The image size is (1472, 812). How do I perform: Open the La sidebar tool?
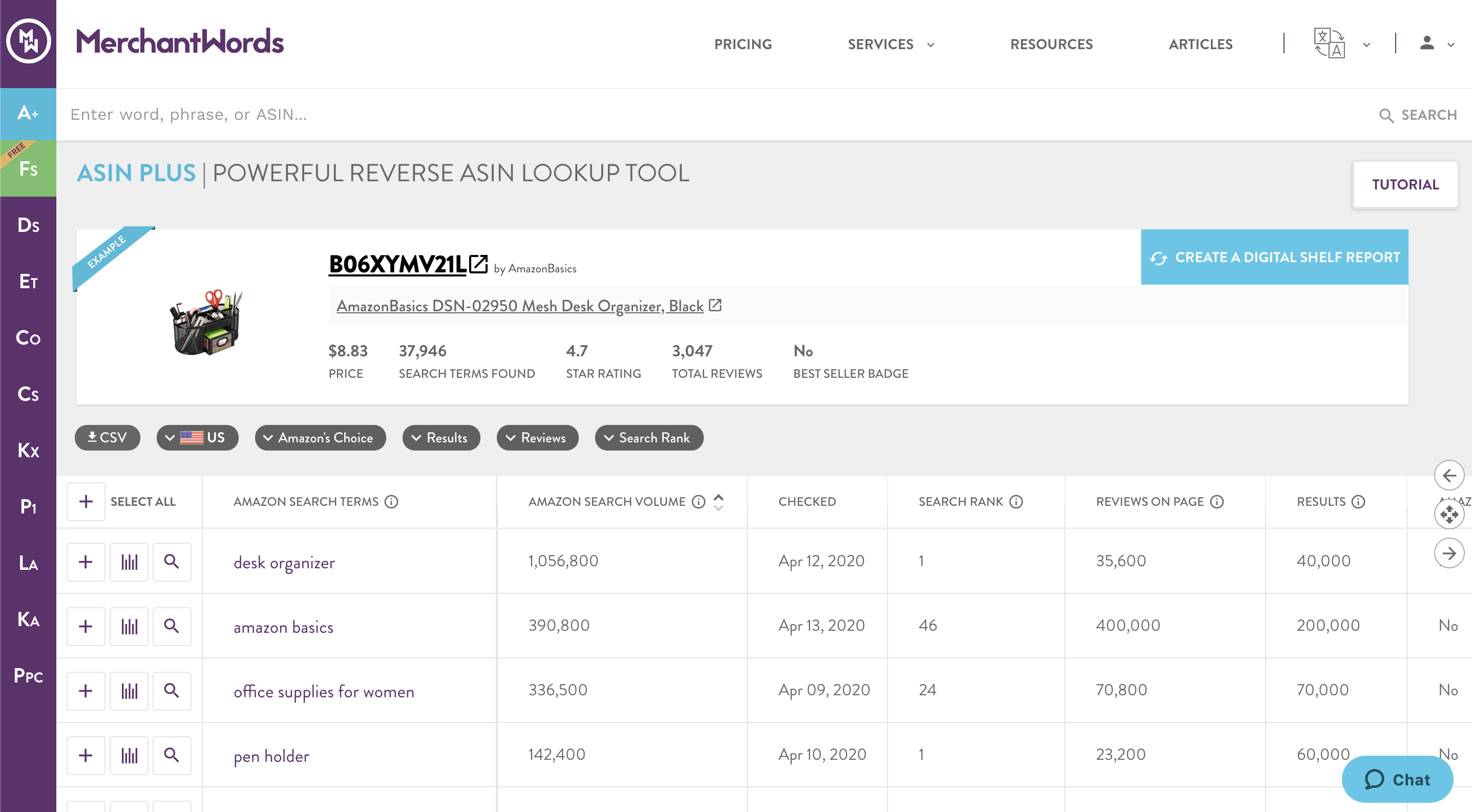point(28,563)
